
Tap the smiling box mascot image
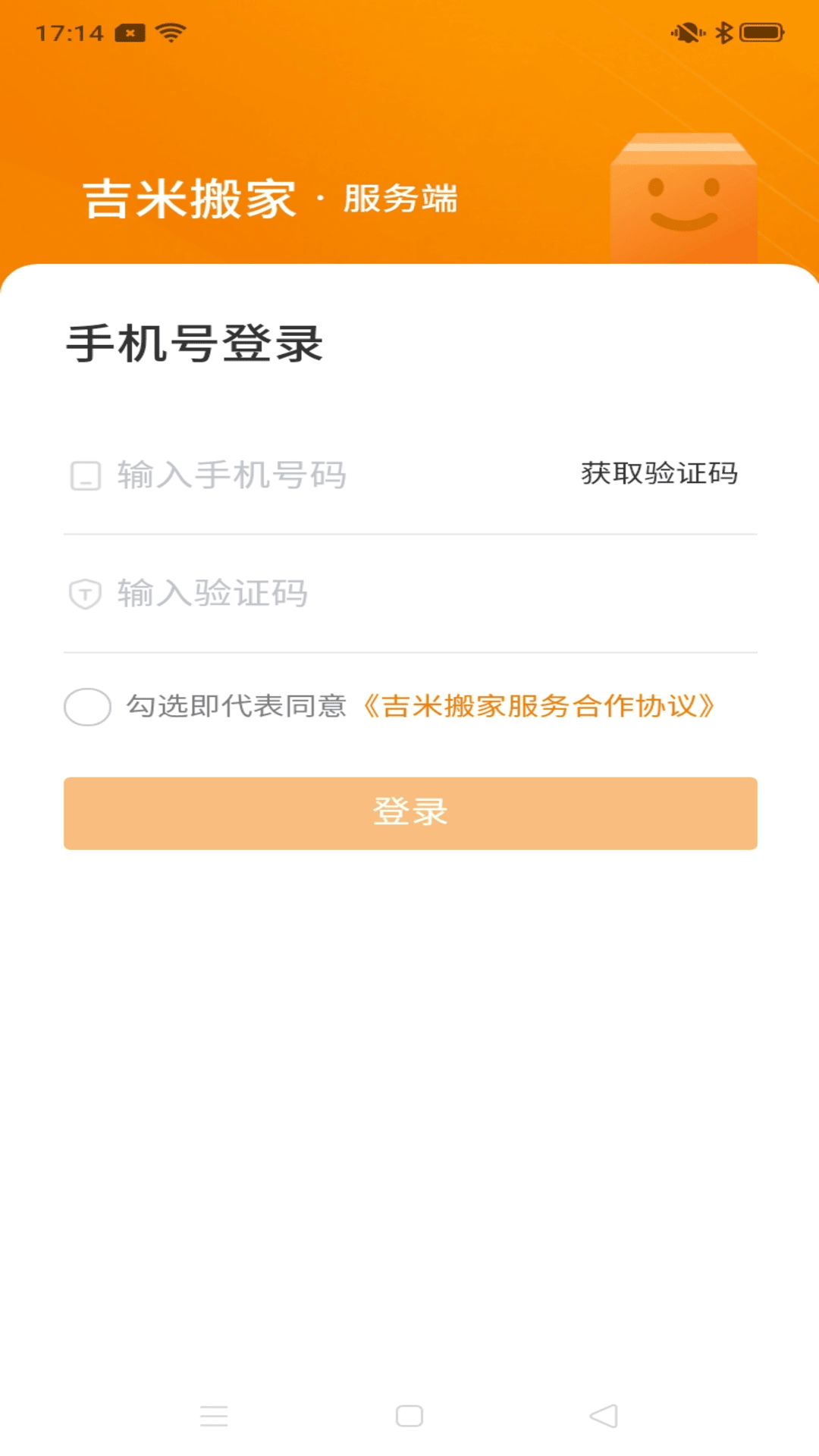(x=683, y=200)
